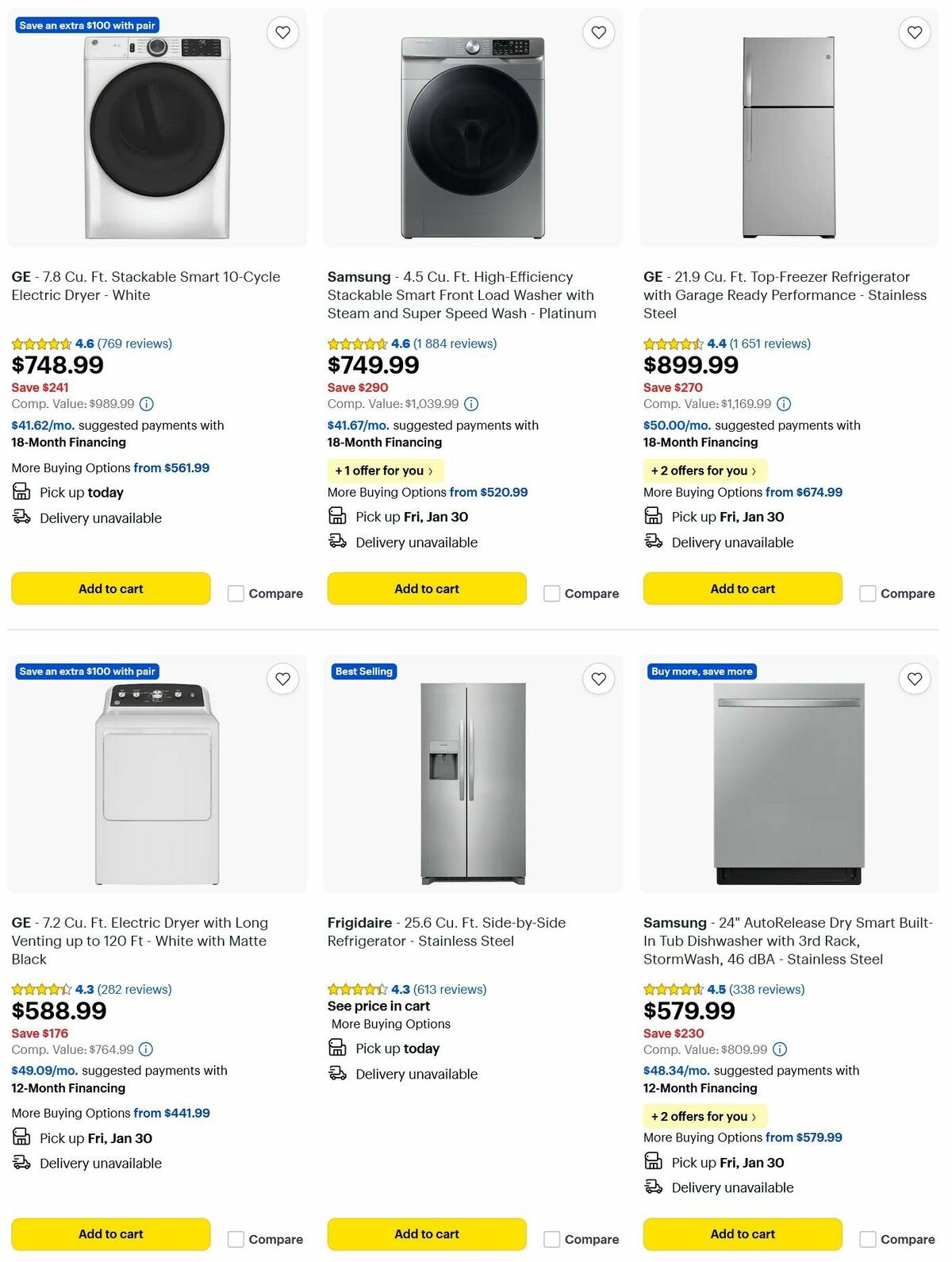Enable Compare on the Samsung dishwasher

(867, 1238)
